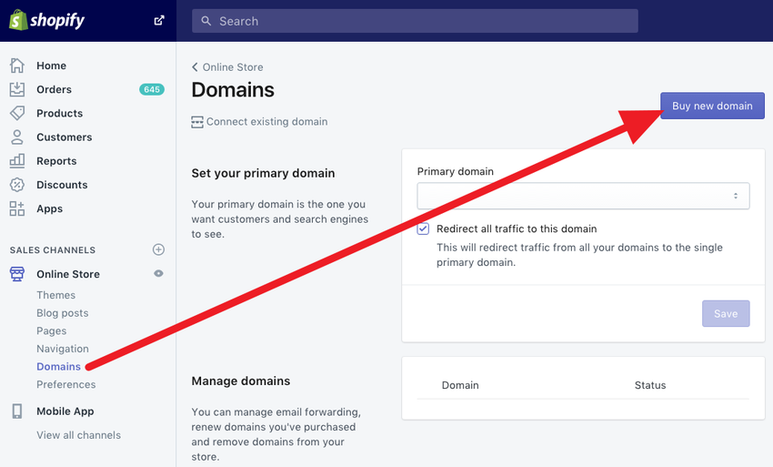Go back to Online Store breadcrumb

(x=227, y=68)
